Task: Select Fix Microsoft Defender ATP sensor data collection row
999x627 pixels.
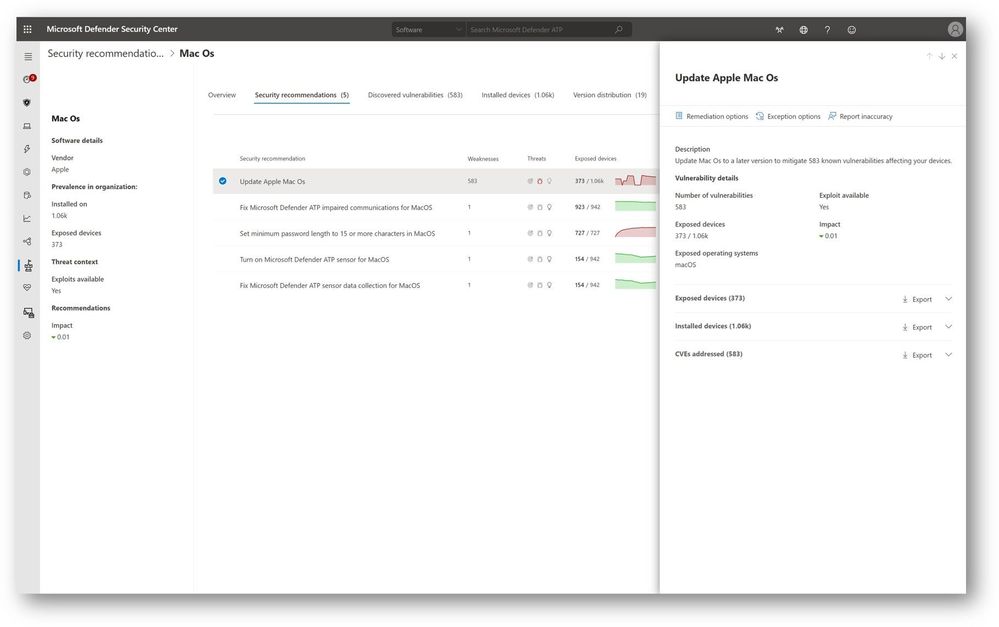Action: pyautogui.click(x=435, y=285)
